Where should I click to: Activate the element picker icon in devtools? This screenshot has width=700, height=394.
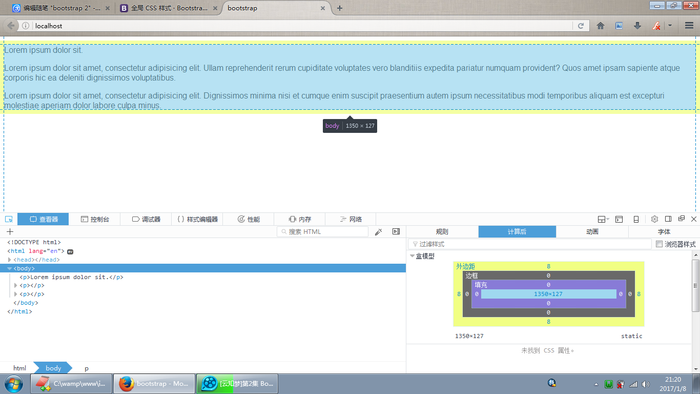(8, 219)
